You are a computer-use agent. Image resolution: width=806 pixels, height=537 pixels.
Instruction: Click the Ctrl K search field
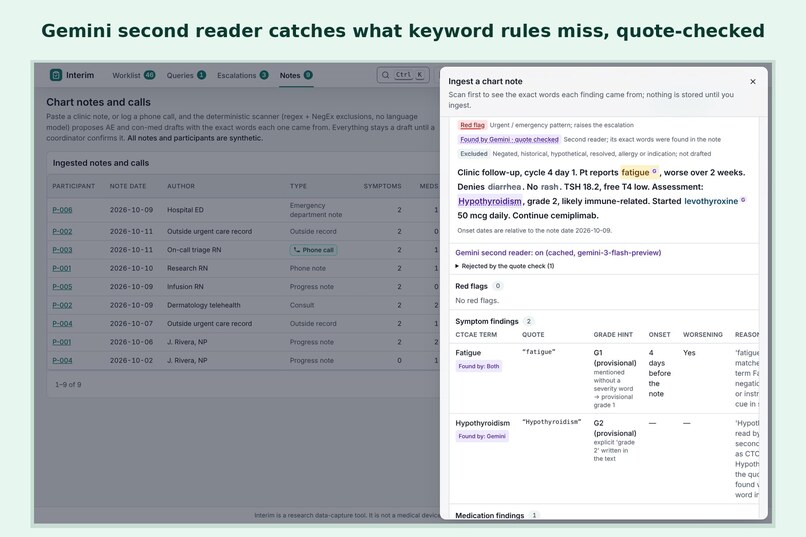(x=403, y=75)
